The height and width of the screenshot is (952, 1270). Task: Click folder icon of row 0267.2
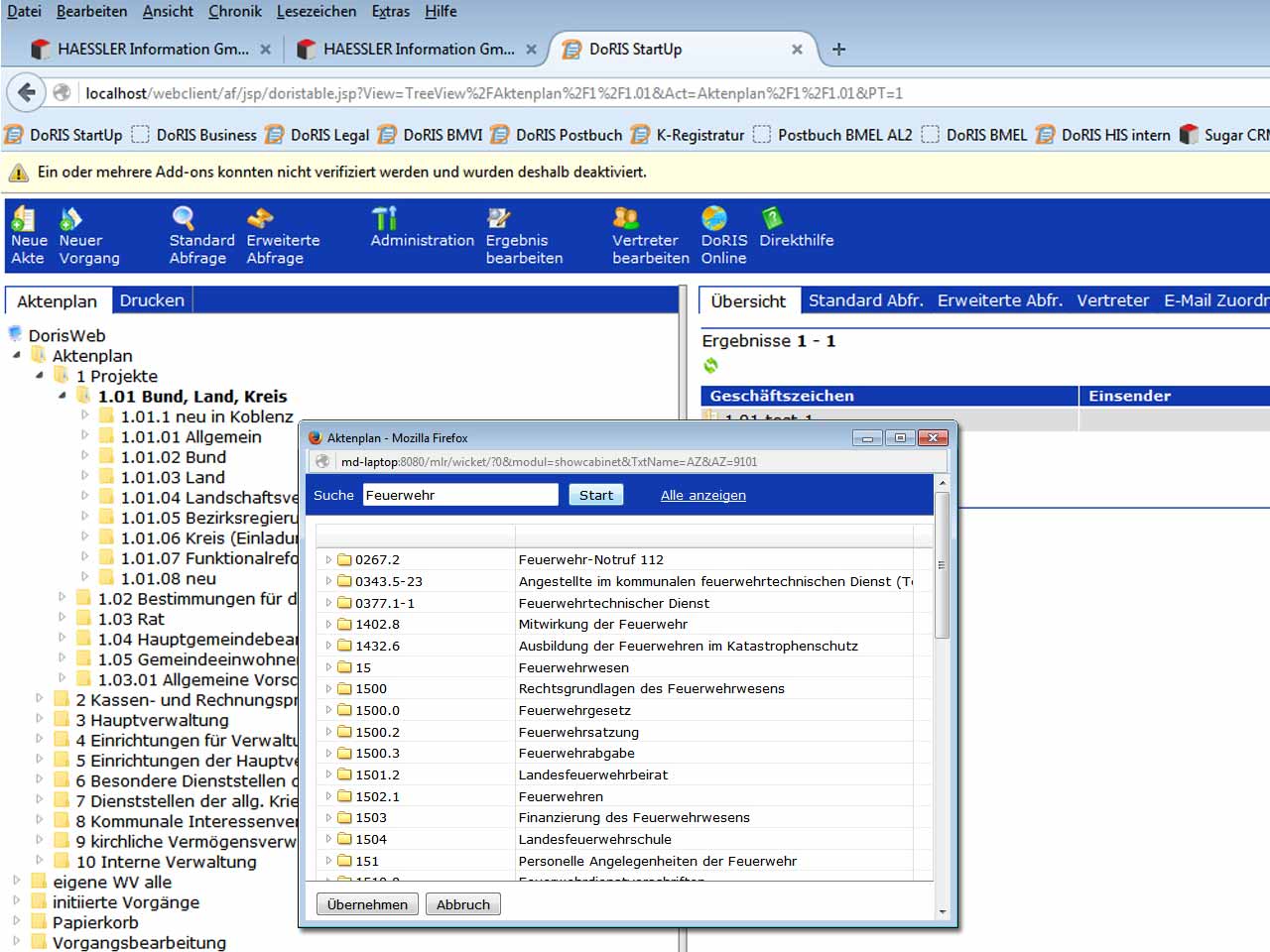[x=344, y=559]
